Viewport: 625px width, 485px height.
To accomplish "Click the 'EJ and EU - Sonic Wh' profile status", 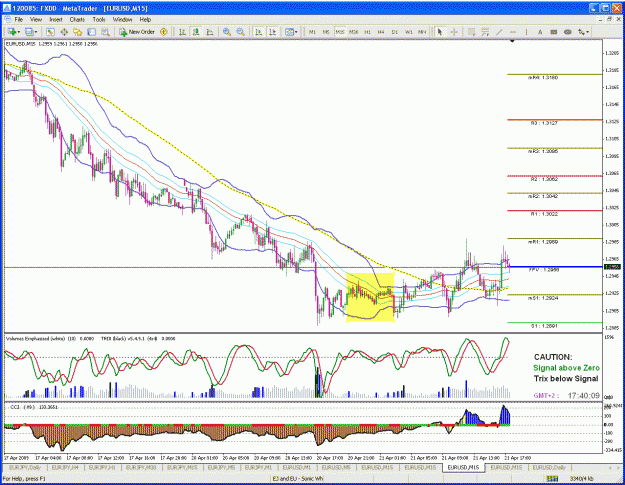I will (x=297, y=479).
